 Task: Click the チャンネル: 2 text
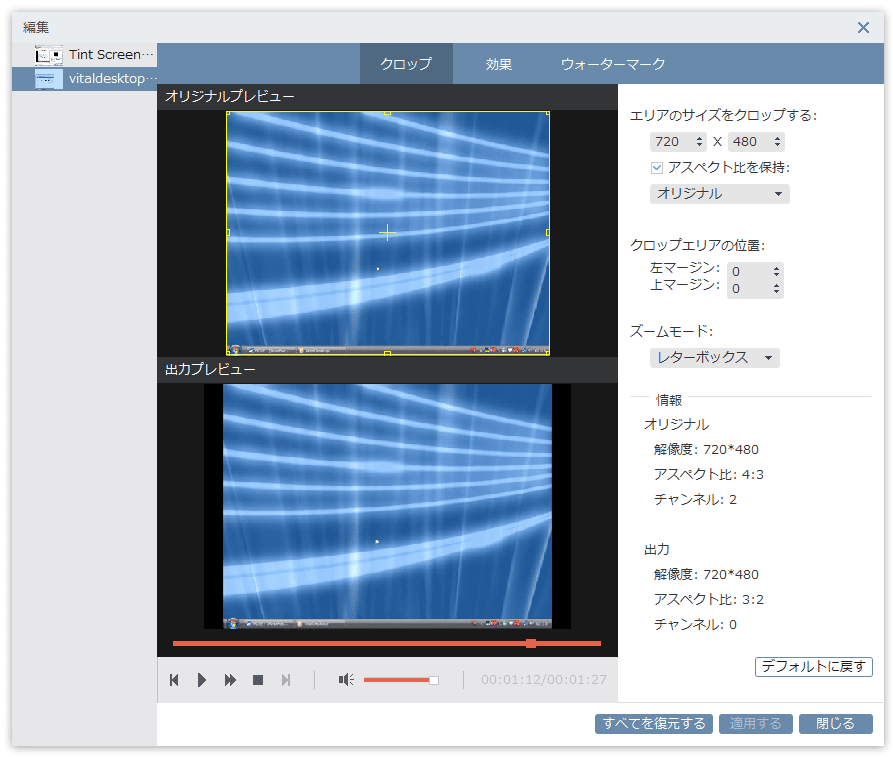click(695, 500)
